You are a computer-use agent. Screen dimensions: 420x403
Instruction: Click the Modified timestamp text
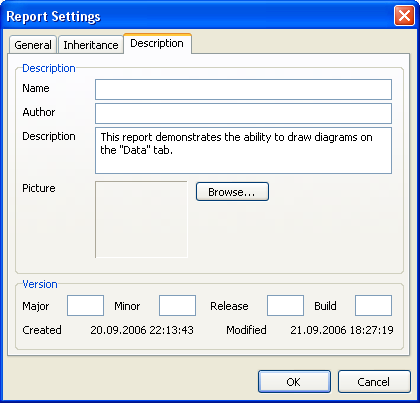342,330
